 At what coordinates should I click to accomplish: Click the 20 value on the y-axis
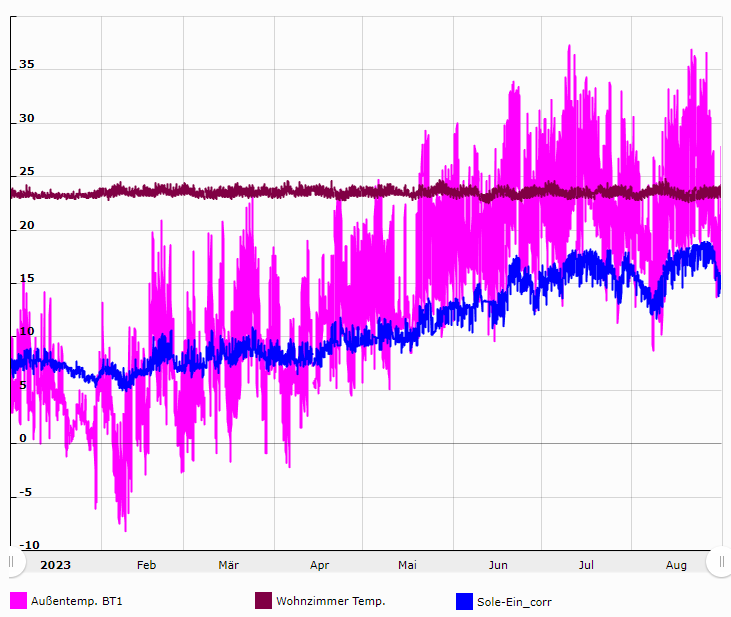click(x=27, y=225)
